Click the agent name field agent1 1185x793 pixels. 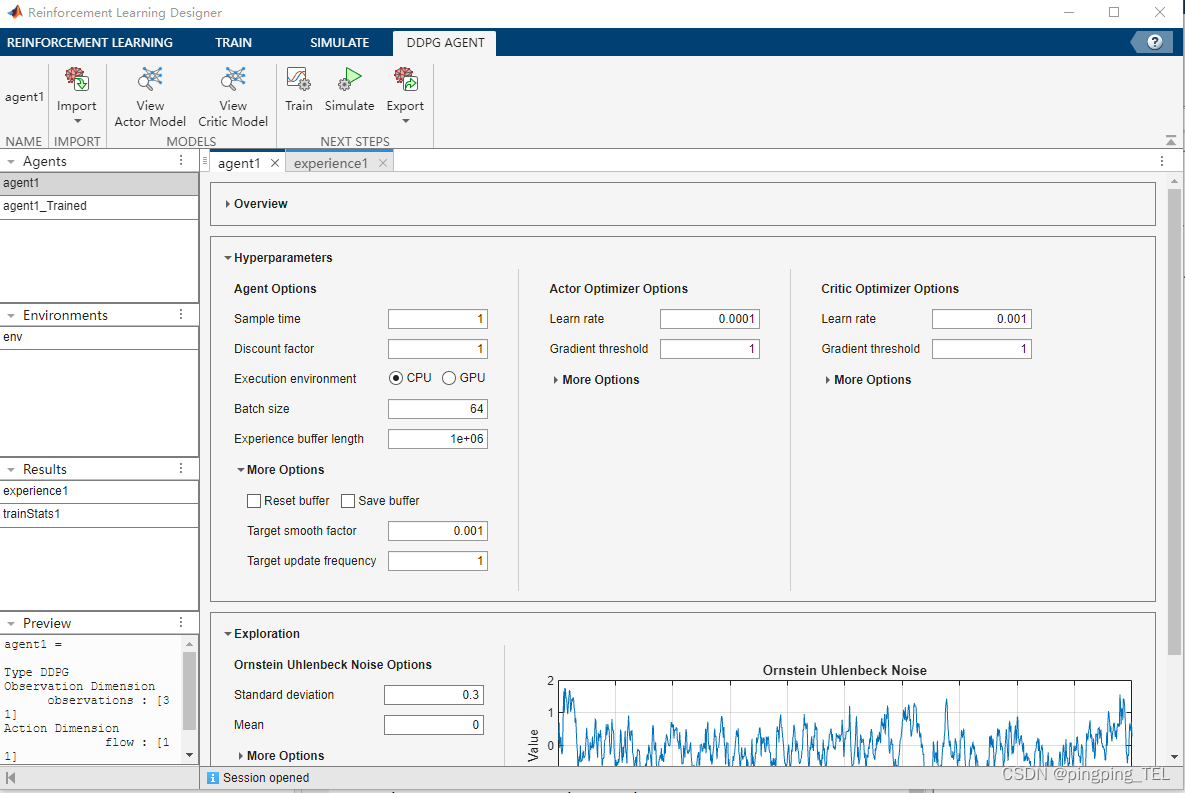(x=24, y=97)
